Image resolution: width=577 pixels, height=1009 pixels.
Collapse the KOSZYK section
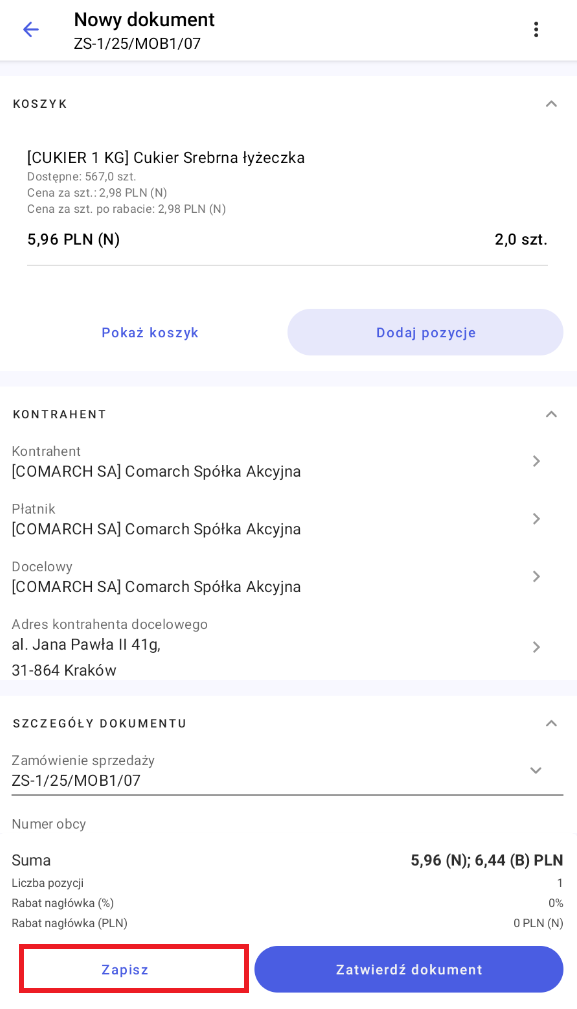point(551,104)
